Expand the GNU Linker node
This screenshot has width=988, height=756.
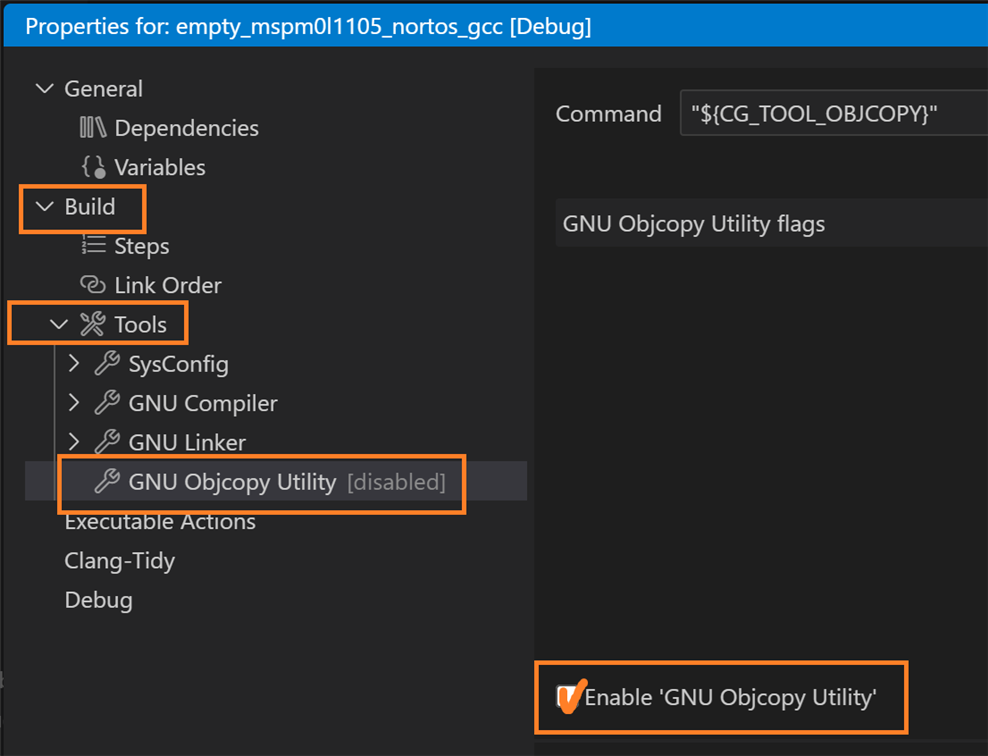click(74, 442)
